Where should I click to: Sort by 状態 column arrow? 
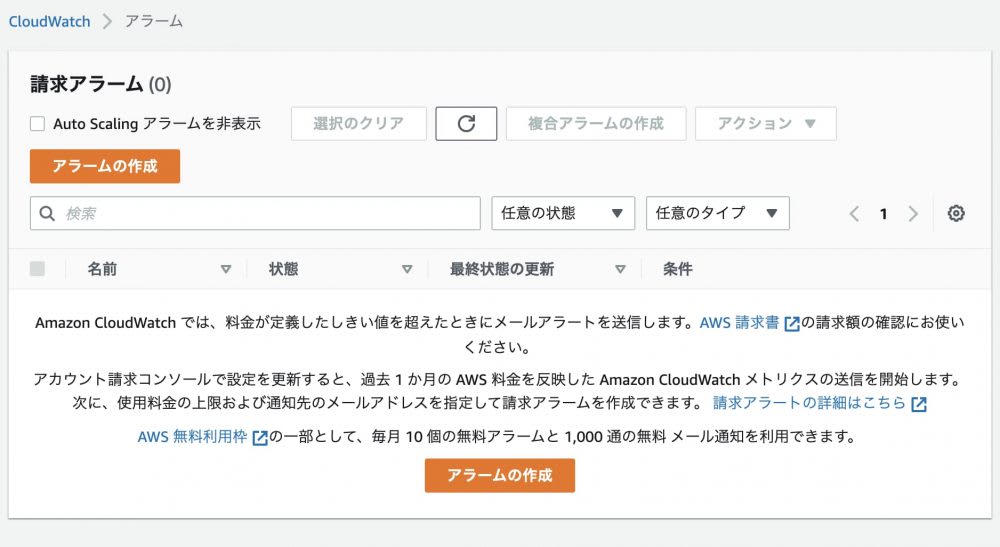(x=407, y=269)
